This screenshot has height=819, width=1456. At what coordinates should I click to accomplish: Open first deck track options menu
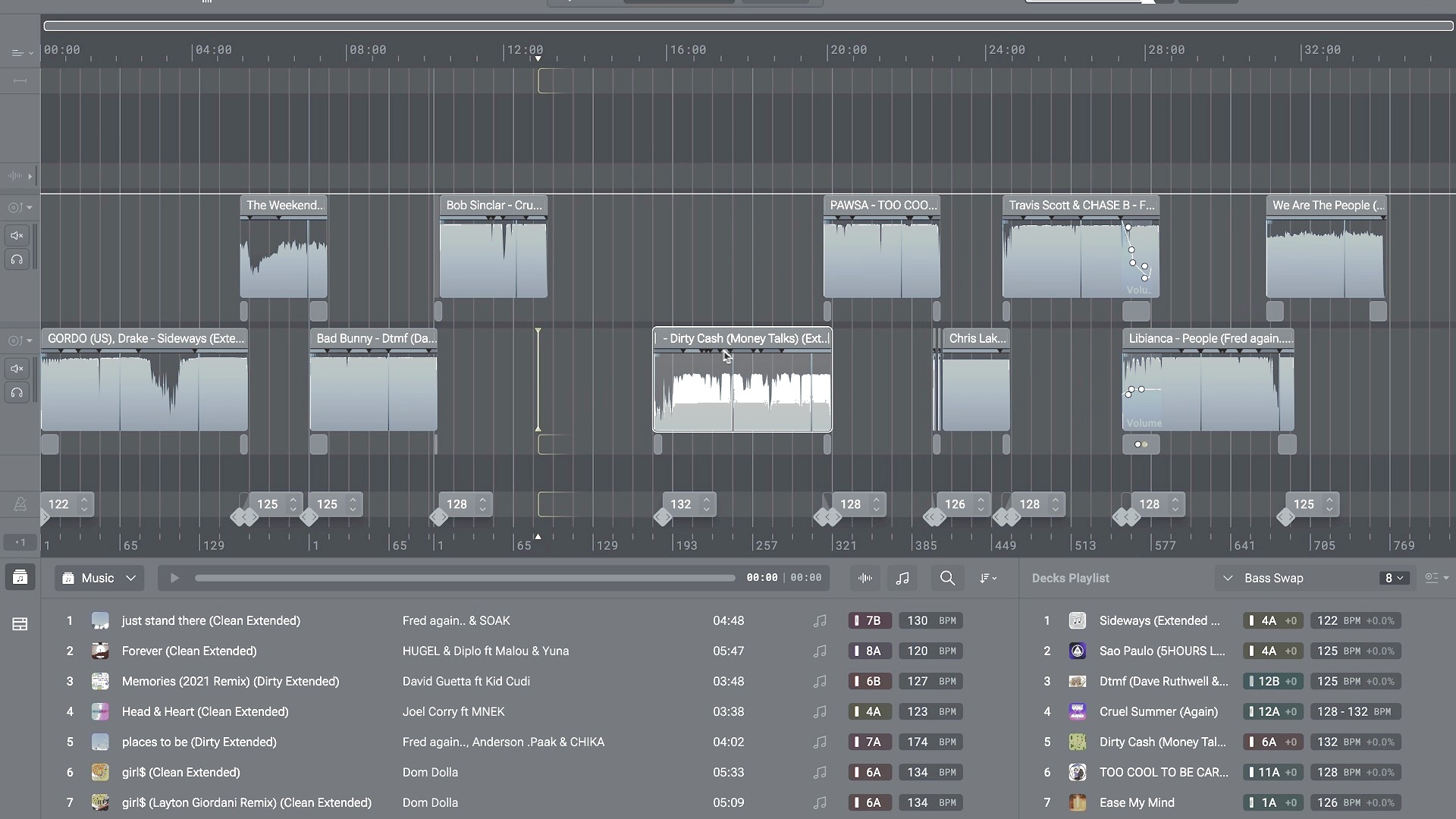pyautogui.click(x=20, y=207)
